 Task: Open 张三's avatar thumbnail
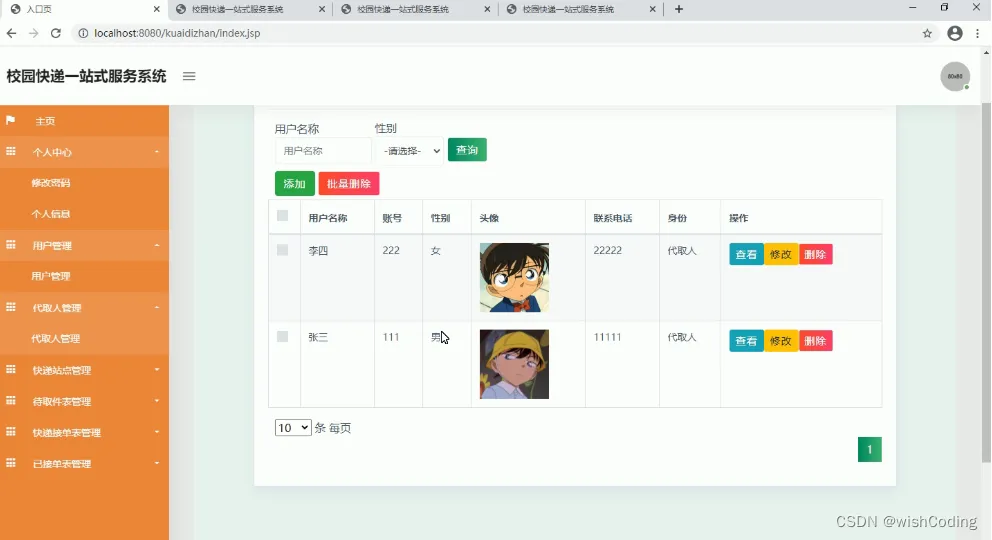(514, 364)
